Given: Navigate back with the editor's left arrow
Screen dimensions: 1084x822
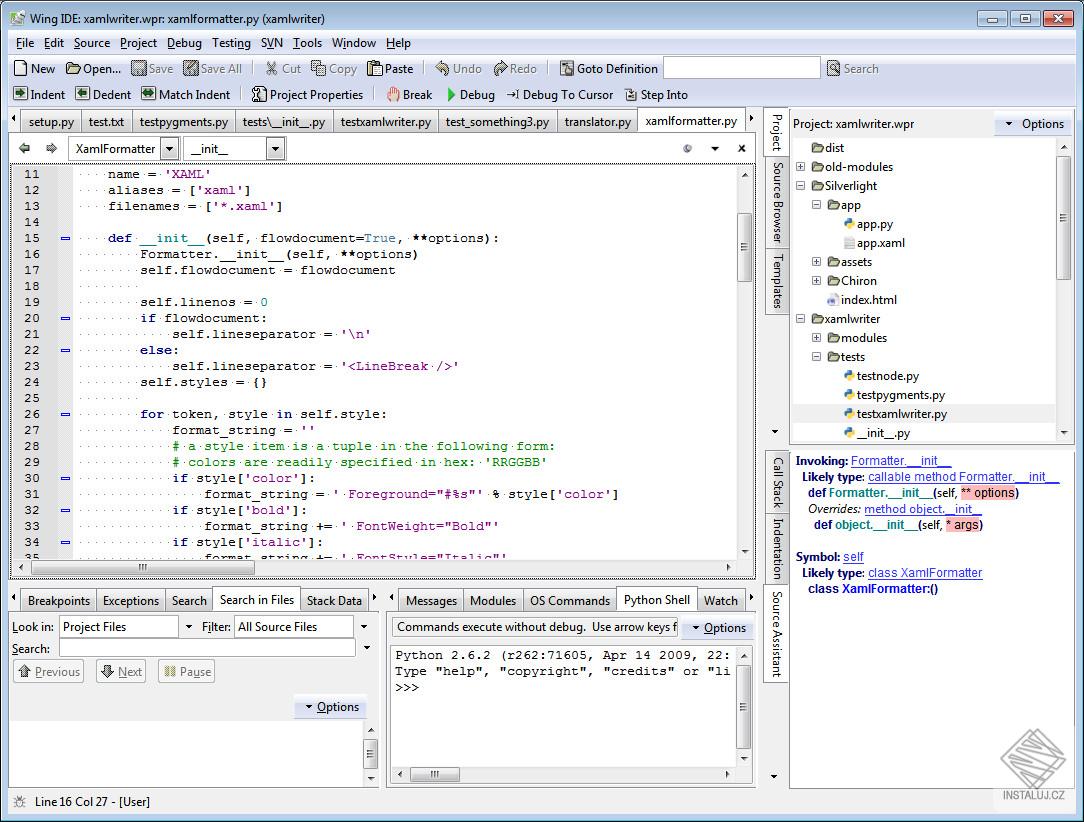Looking at the screenshot, I should [25, 149].
